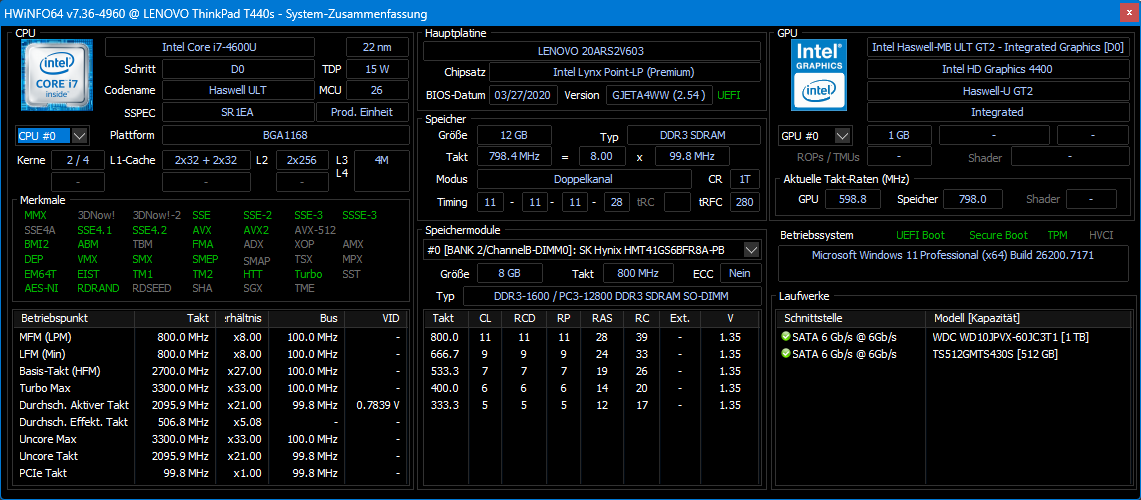Expand the memory module bank dropdown

coord(752,249)
